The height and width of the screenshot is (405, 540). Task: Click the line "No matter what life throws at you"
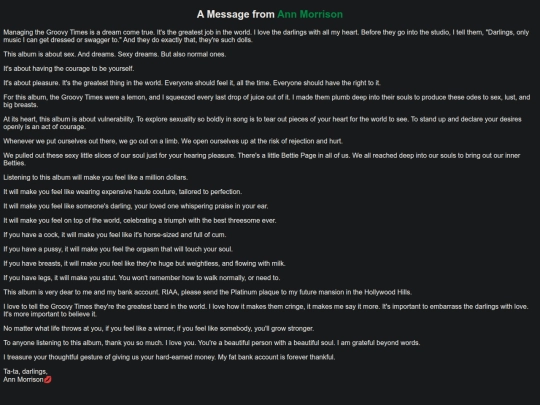(x=158, y=329)
